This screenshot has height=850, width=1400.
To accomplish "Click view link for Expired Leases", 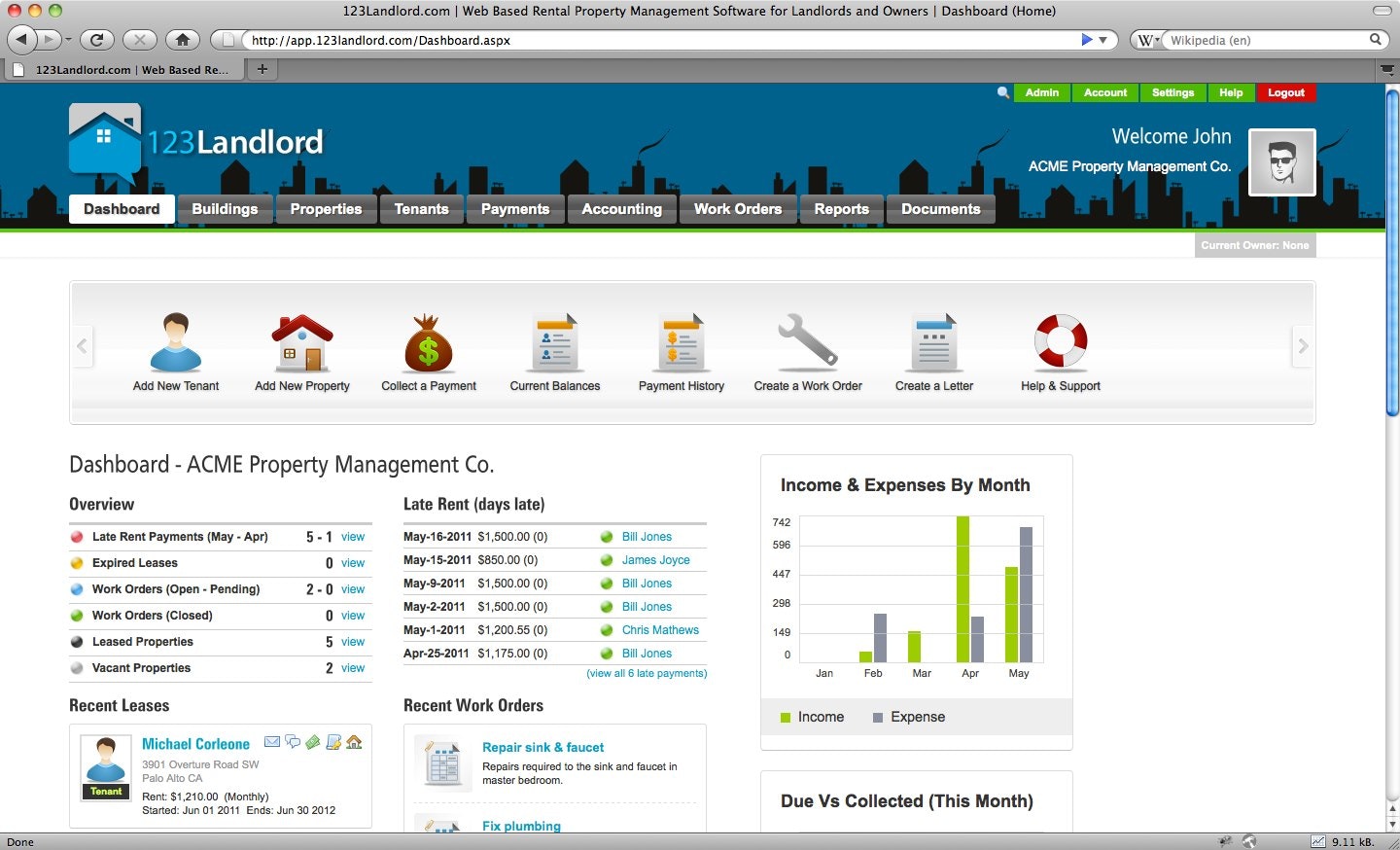I will tap(353, 563).
